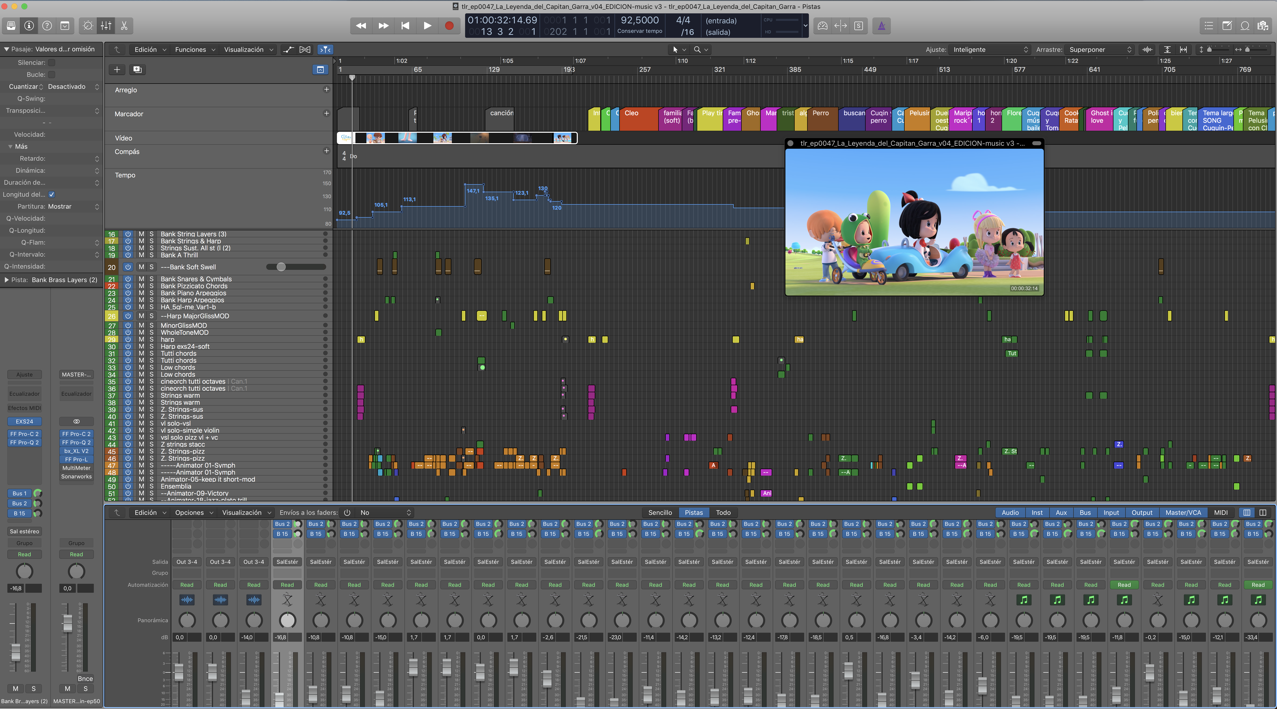Open the mixer Opciones menu
Image resolution: width=1277 pixels, height=709 pixels.
pyautogui.click(x=193, y=513)
